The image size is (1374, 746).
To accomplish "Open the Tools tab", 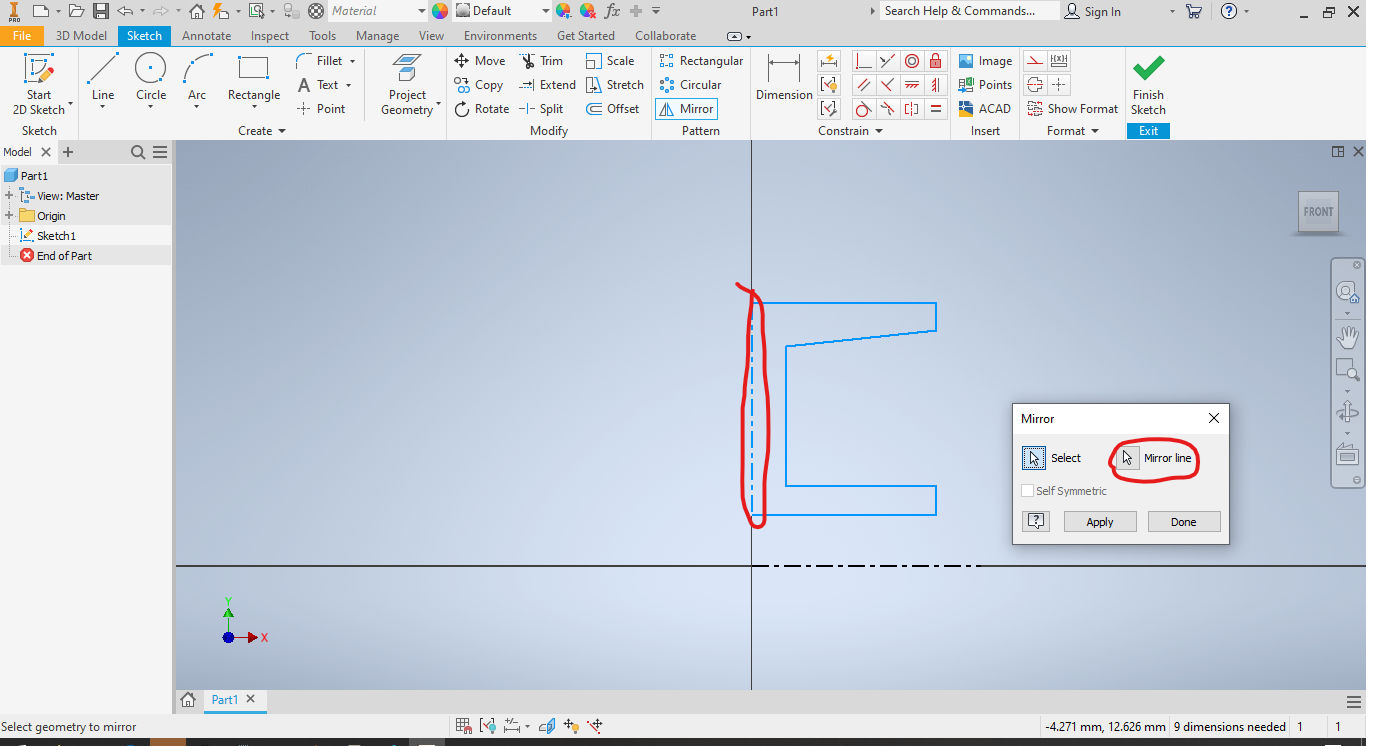I will coord(322,36).
